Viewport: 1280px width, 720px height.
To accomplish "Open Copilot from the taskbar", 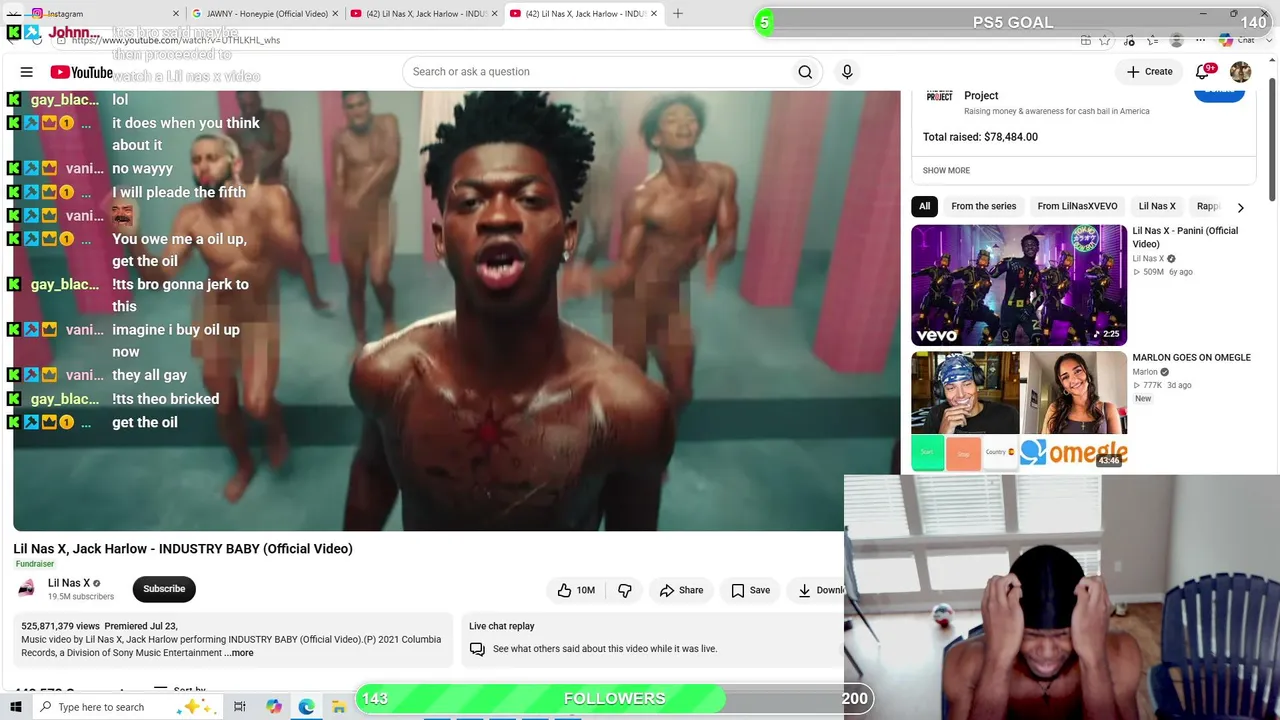I will click(274, 707).
